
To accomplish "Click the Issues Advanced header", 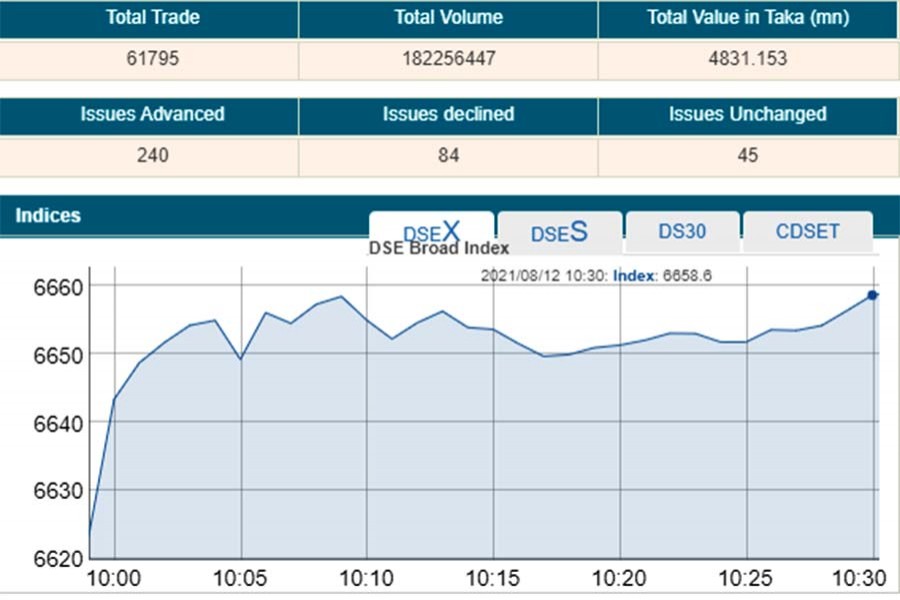I will click(152, 114).
